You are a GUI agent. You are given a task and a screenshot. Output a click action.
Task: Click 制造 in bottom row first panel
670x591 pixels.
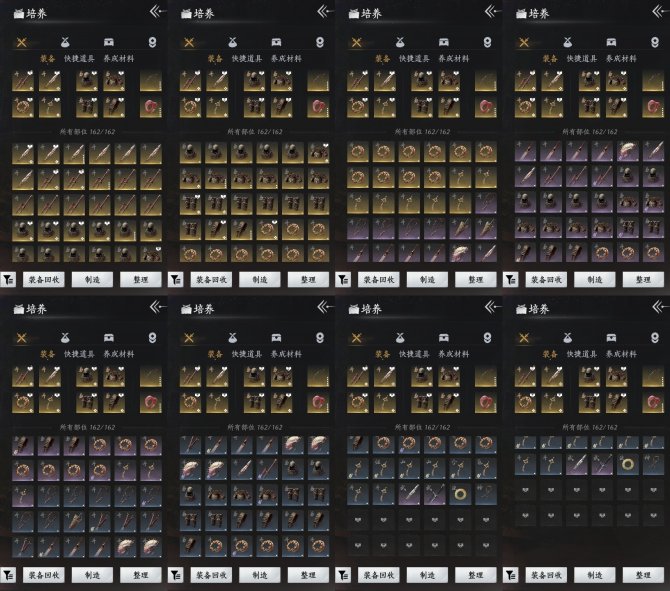[92, 575]
